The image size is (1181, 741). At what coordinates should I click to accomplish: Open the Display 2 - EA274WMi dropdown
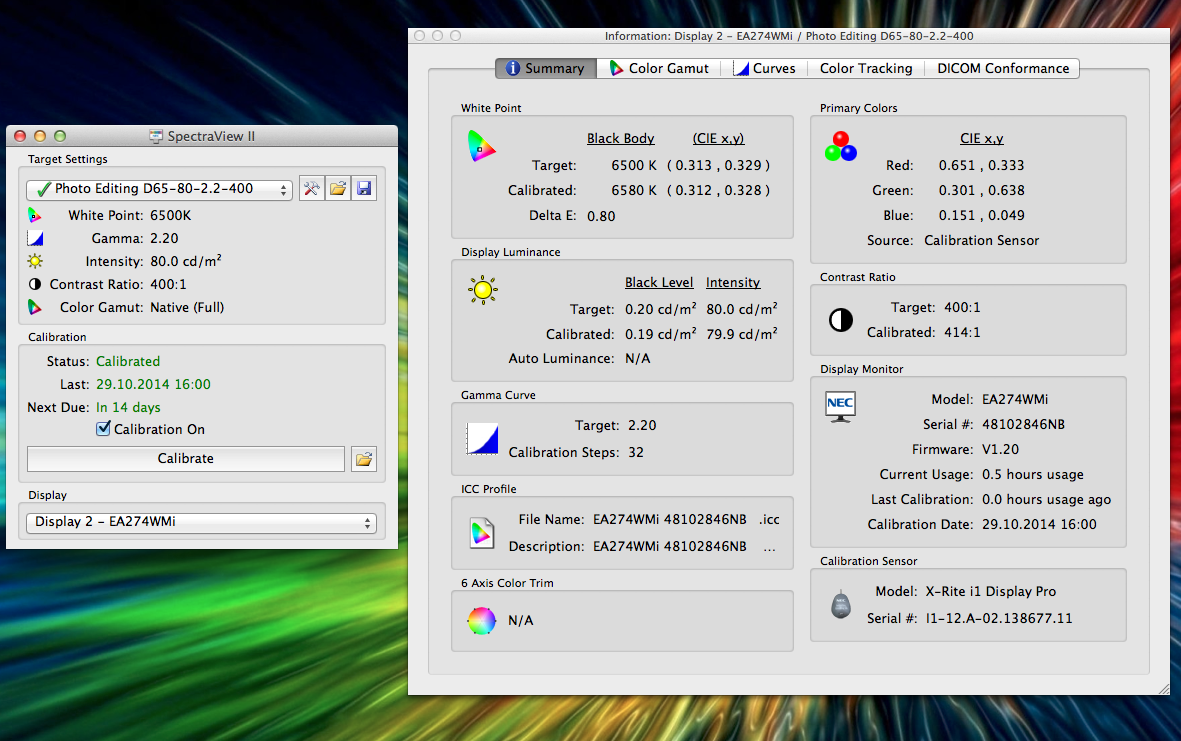click(201, 523)
